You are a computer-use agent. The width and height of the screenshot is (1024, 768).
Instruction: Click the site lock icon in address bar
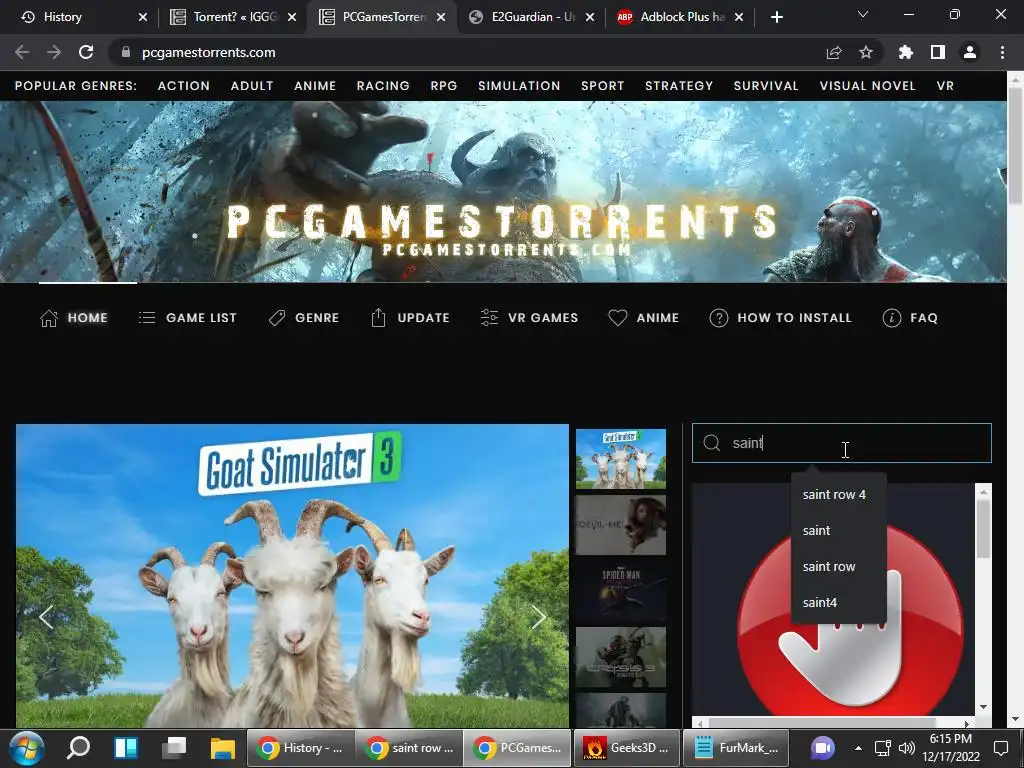coord(126,52)
